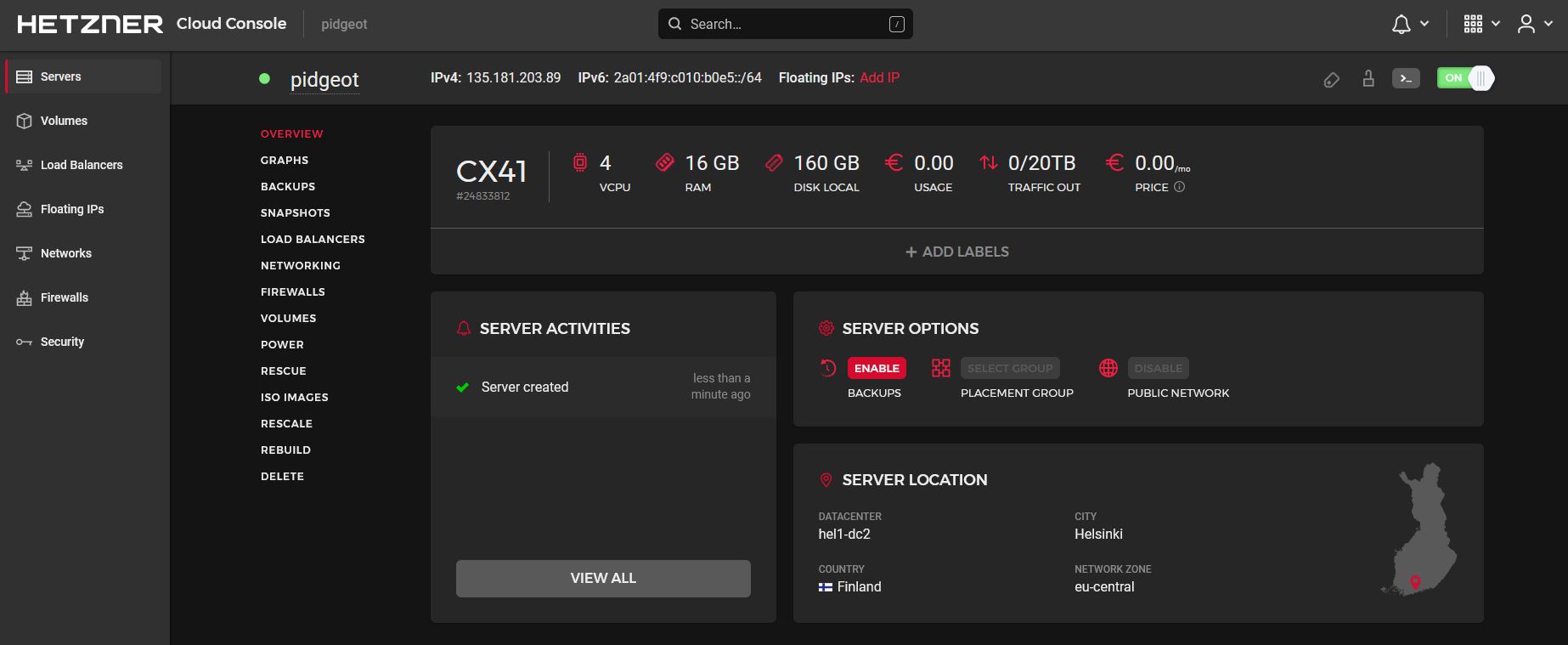Open the Rebuild tab
This screenshot has width=1568, height=645.
tap(286, 450)
